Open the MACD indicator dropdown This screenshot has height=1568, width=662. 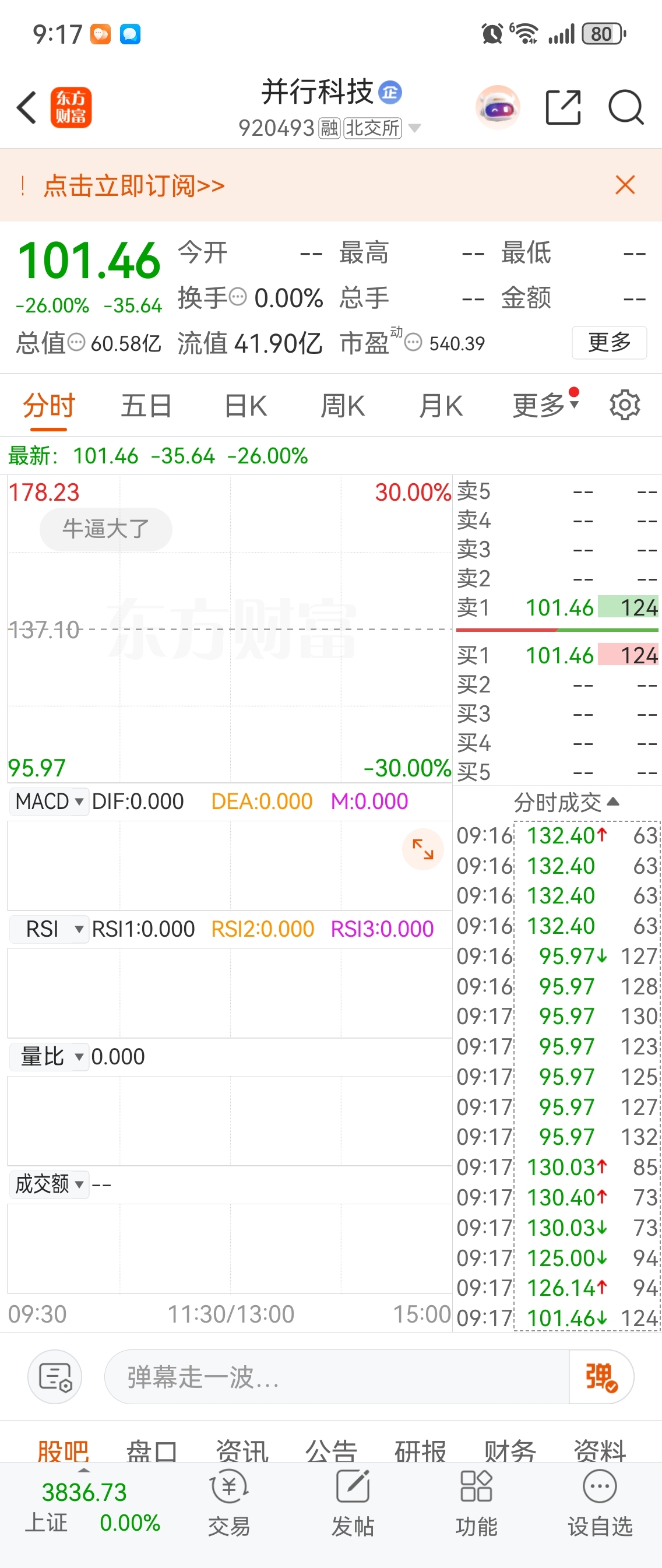pyautogui.click(x=50, y=801)
